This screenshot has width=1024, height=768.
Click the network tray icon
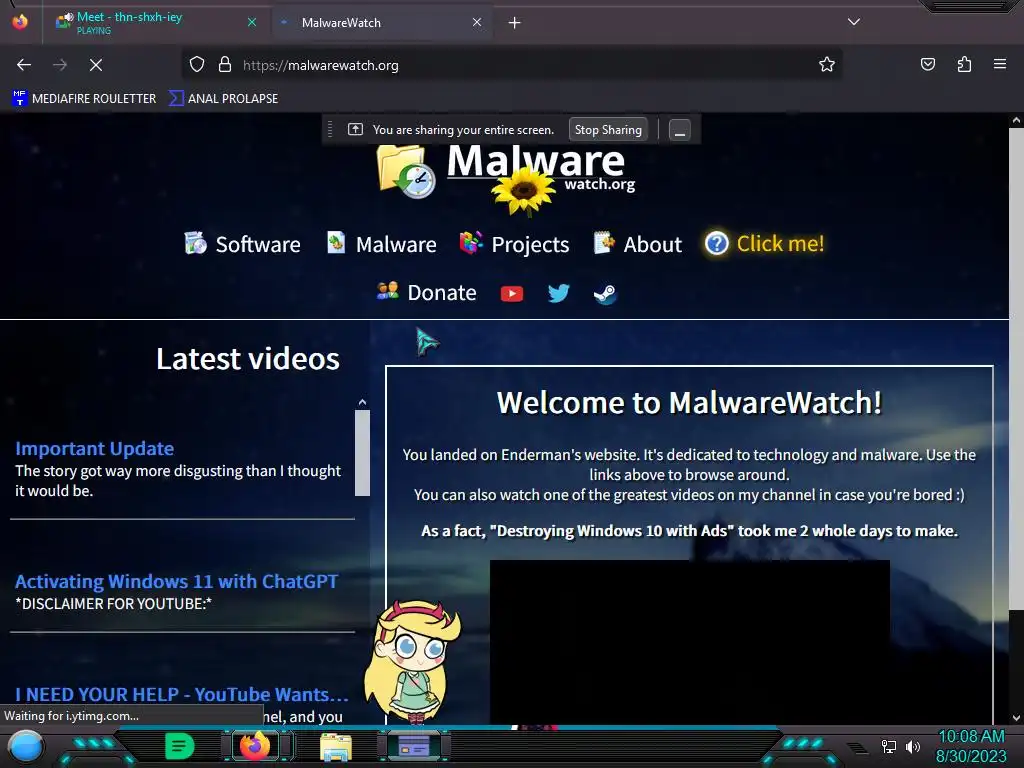click(x=888, y=746)
